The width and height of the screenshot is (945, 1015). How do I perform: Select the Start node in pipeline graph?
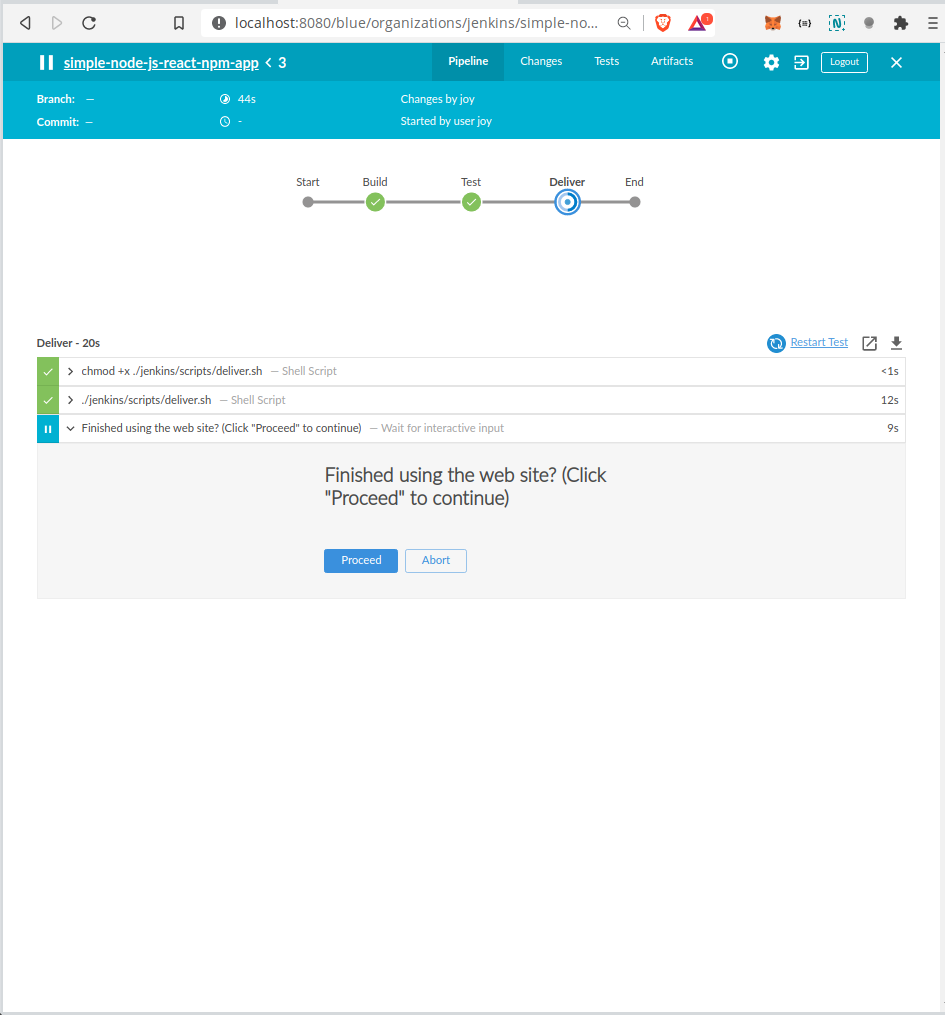click(x=308, y=202)
